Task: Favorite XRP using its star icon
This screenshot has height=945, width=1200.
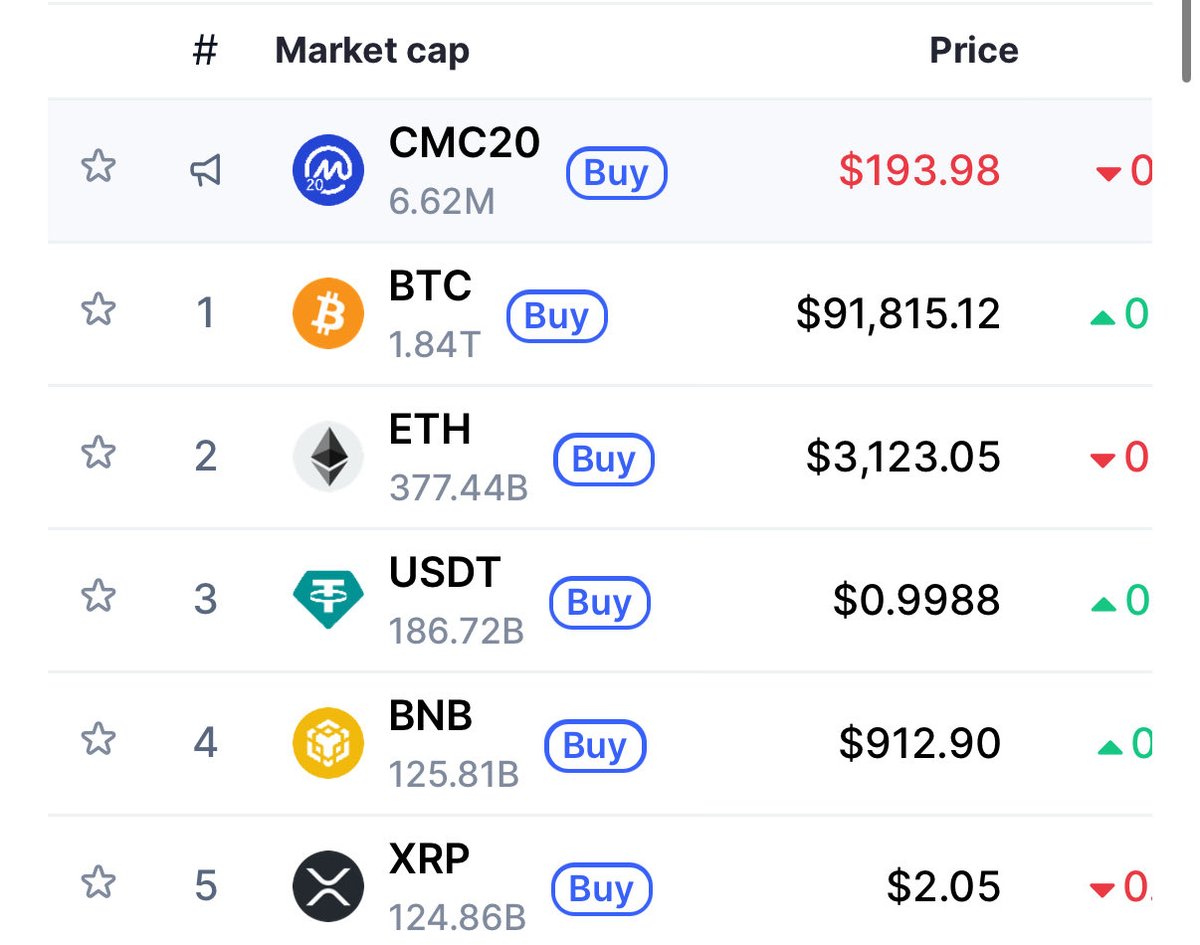Action: (97, 883)
